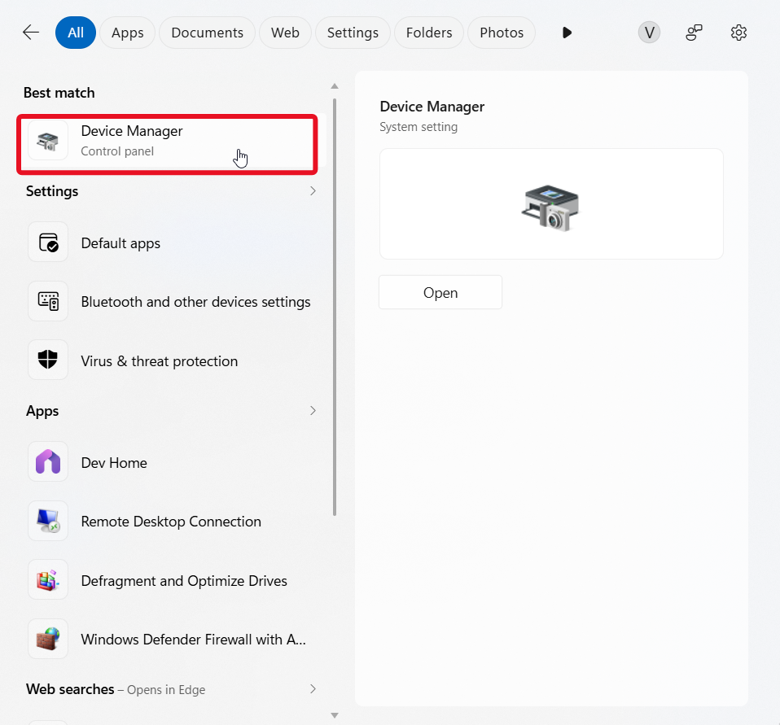Expand the Settings section chevron
This screenshot has height=725, width=780.
pos(313,191)
